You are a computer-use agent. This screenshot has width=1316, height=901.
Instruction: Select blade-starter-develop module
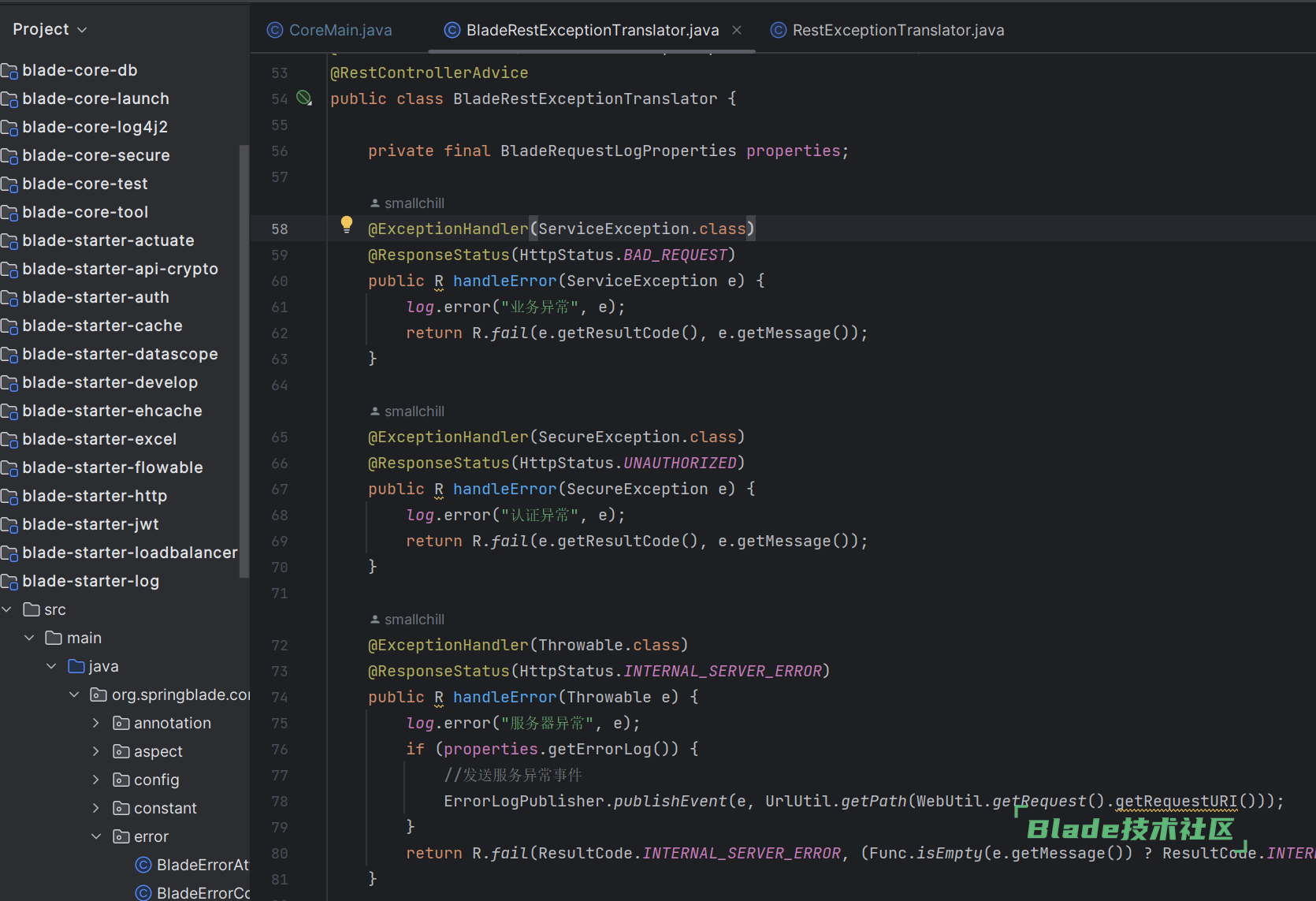[x=110, y=382]
